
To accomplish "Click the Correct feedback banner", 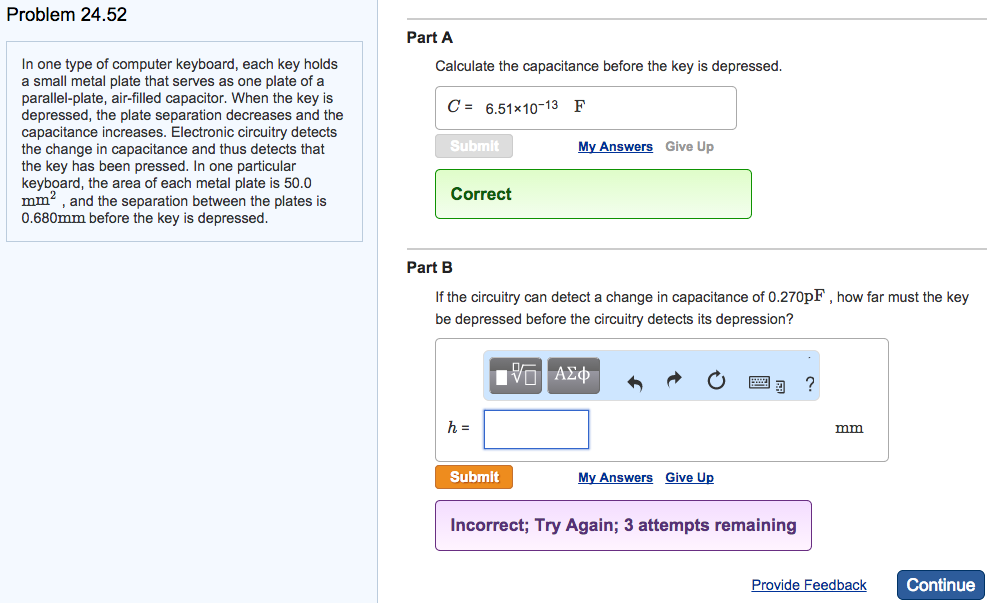I will pos(593,194).
